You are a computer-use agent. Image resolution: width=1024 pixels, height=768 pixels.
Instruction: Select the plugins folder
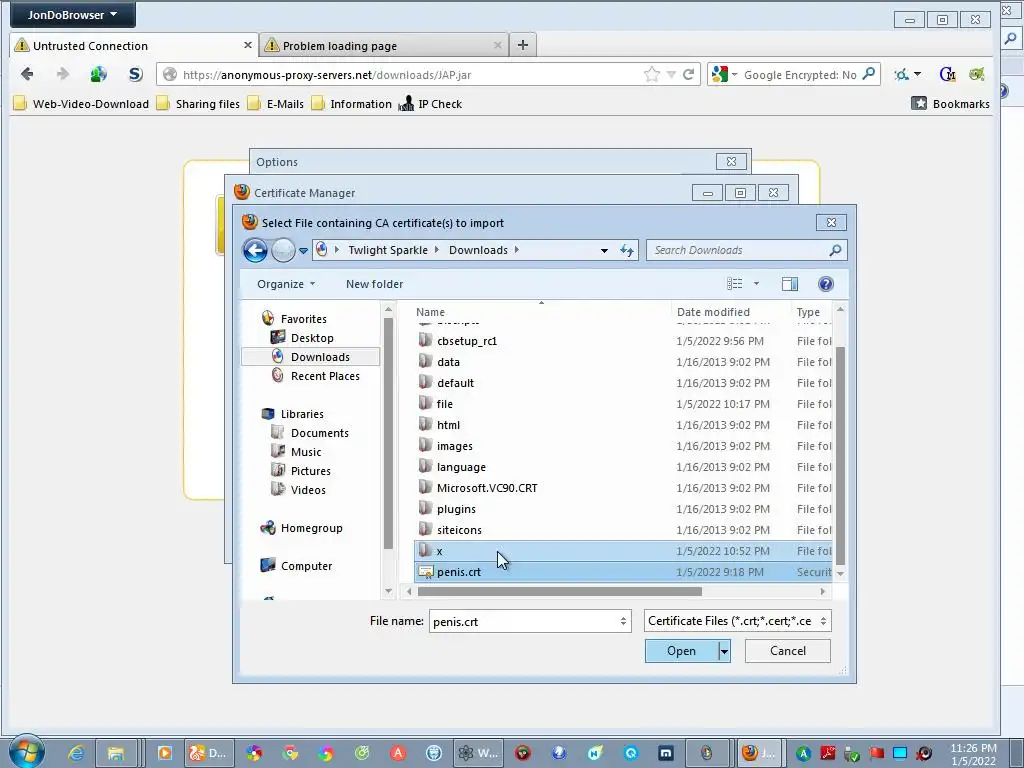click(624, 509)
